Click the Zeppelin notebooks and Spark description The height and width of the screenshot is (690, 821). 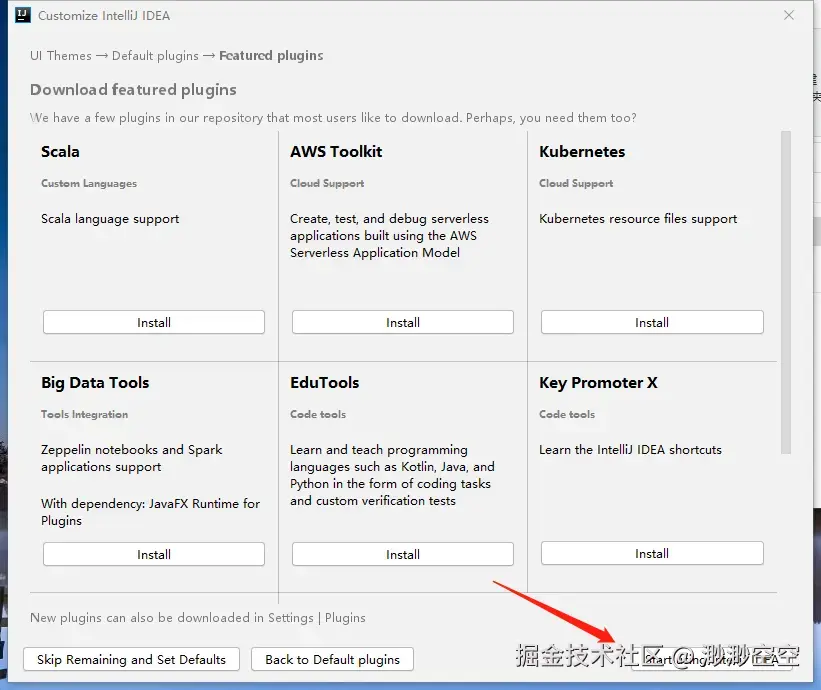[131, 458]
